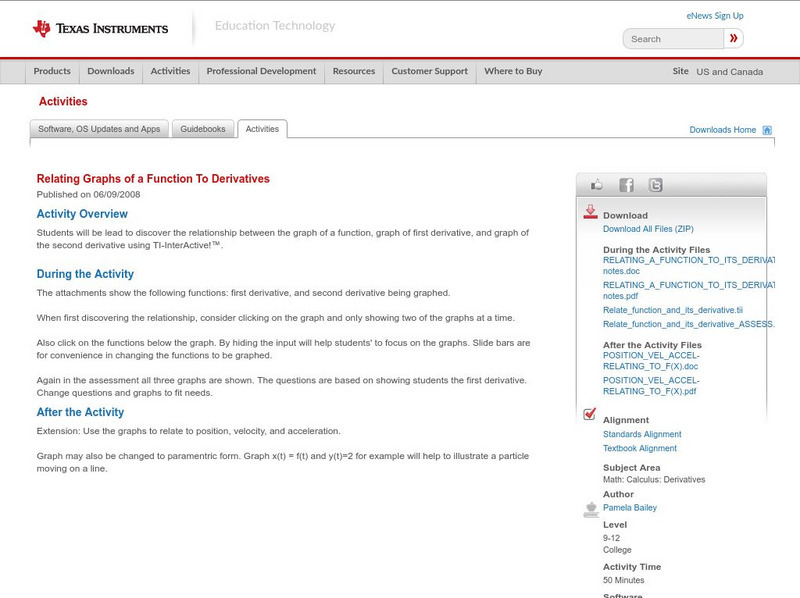Submit search with the red arrow button

pyautogui.click(x=733, y=38)
